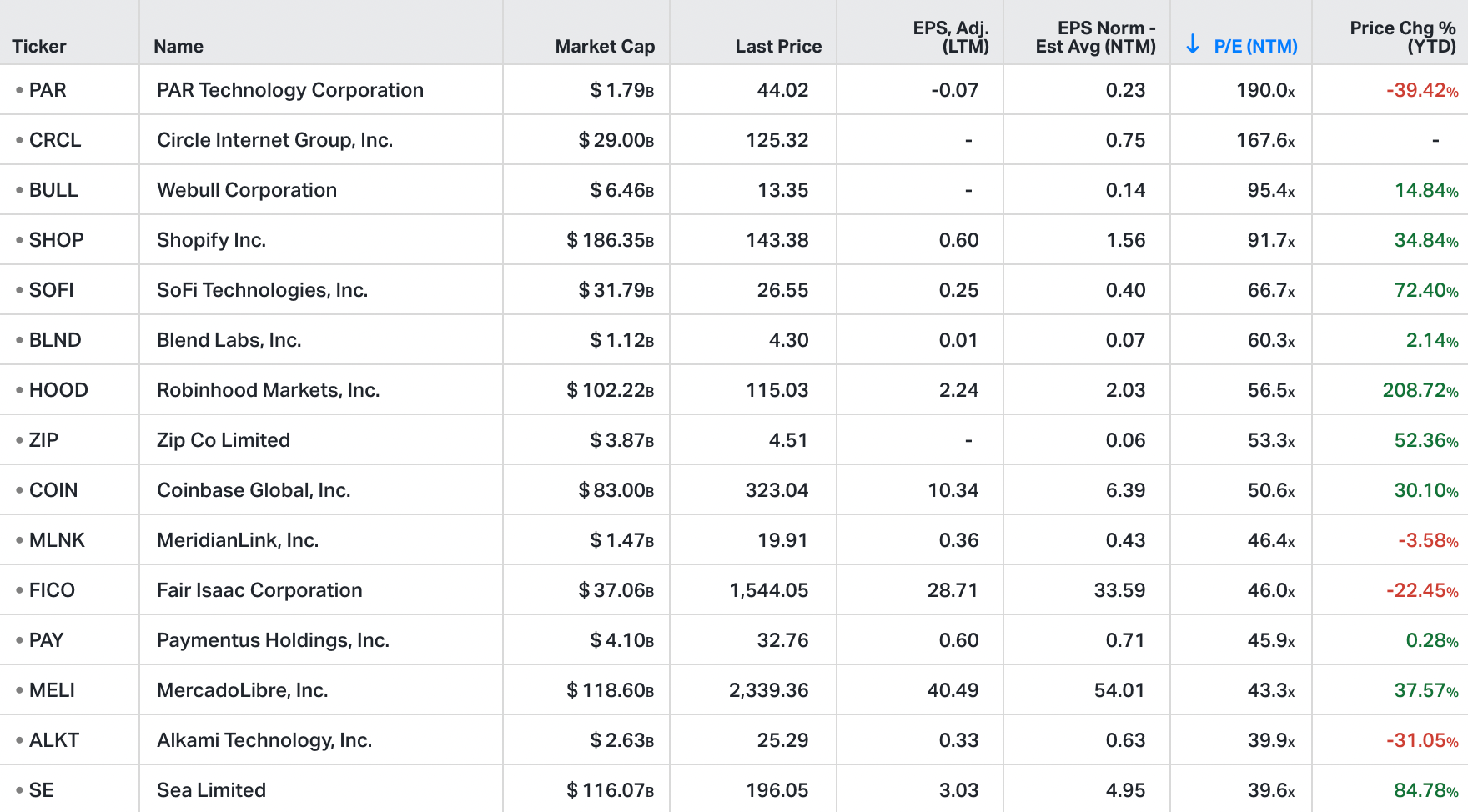Click Alkami Technology, Inc. name

(264, 740)
